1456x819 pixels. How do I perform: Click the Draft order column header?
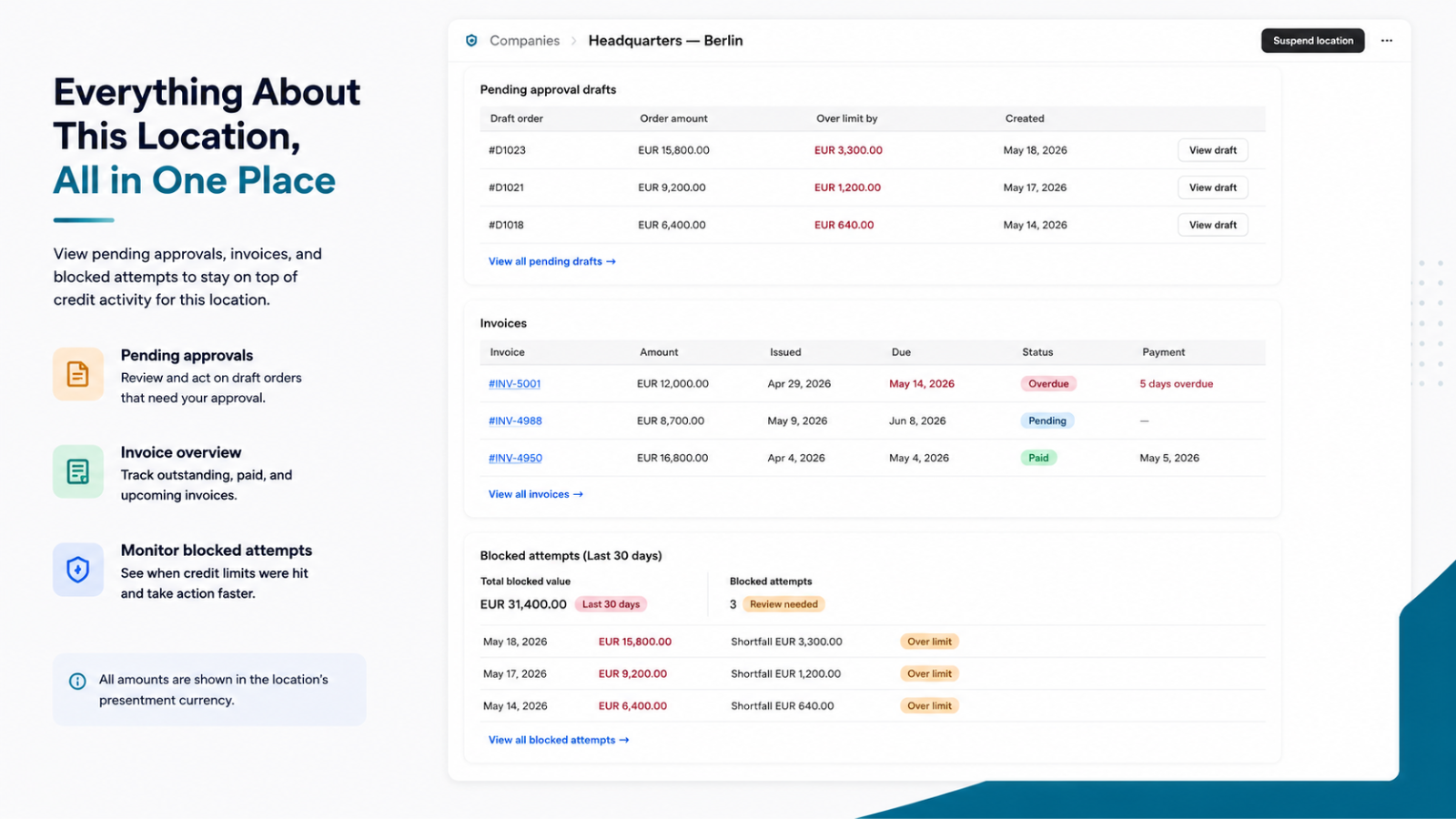click(x=516, y=118)
